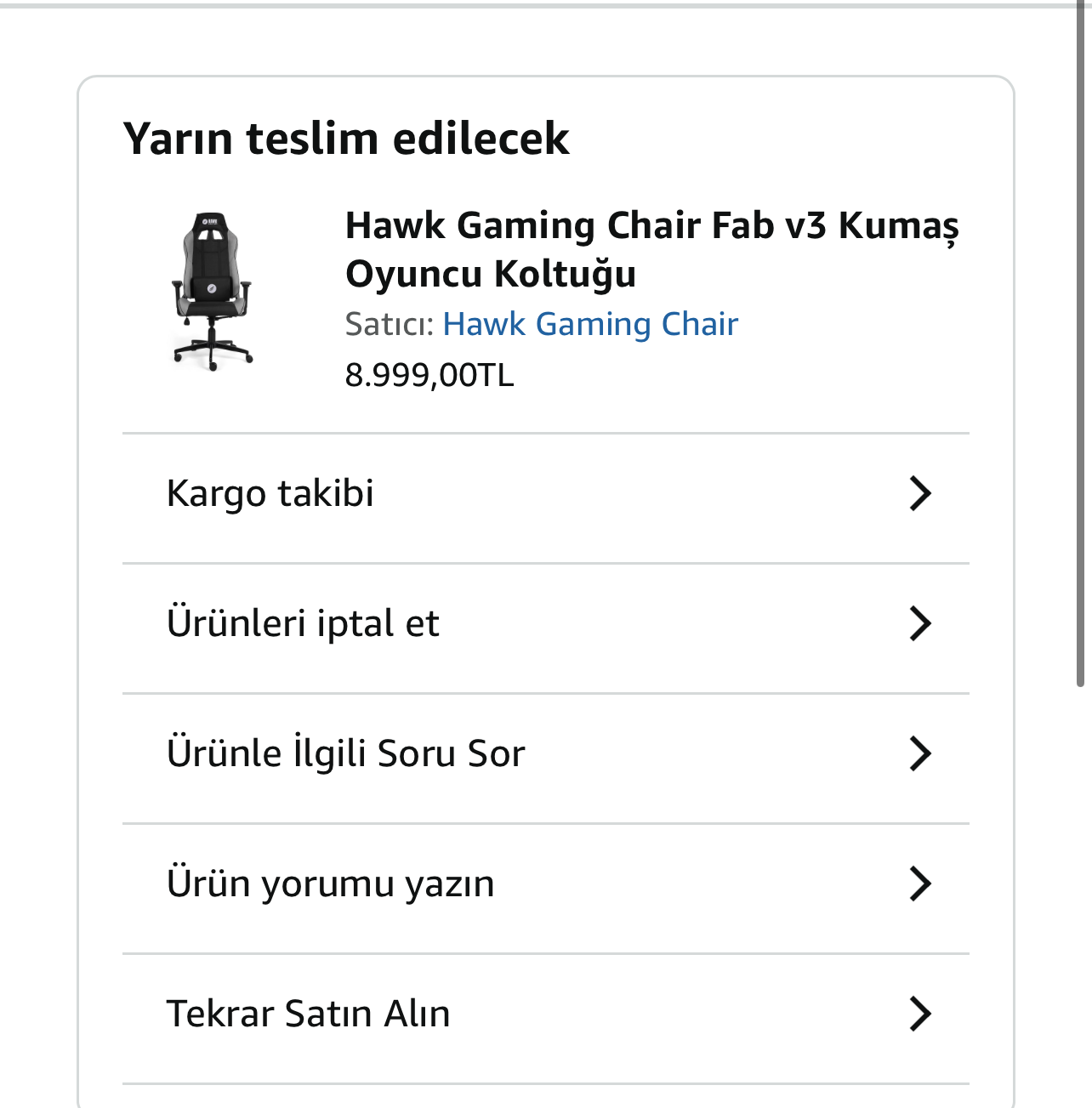Open the Hawk Gaming Chair seller link

tap(590, 324)
